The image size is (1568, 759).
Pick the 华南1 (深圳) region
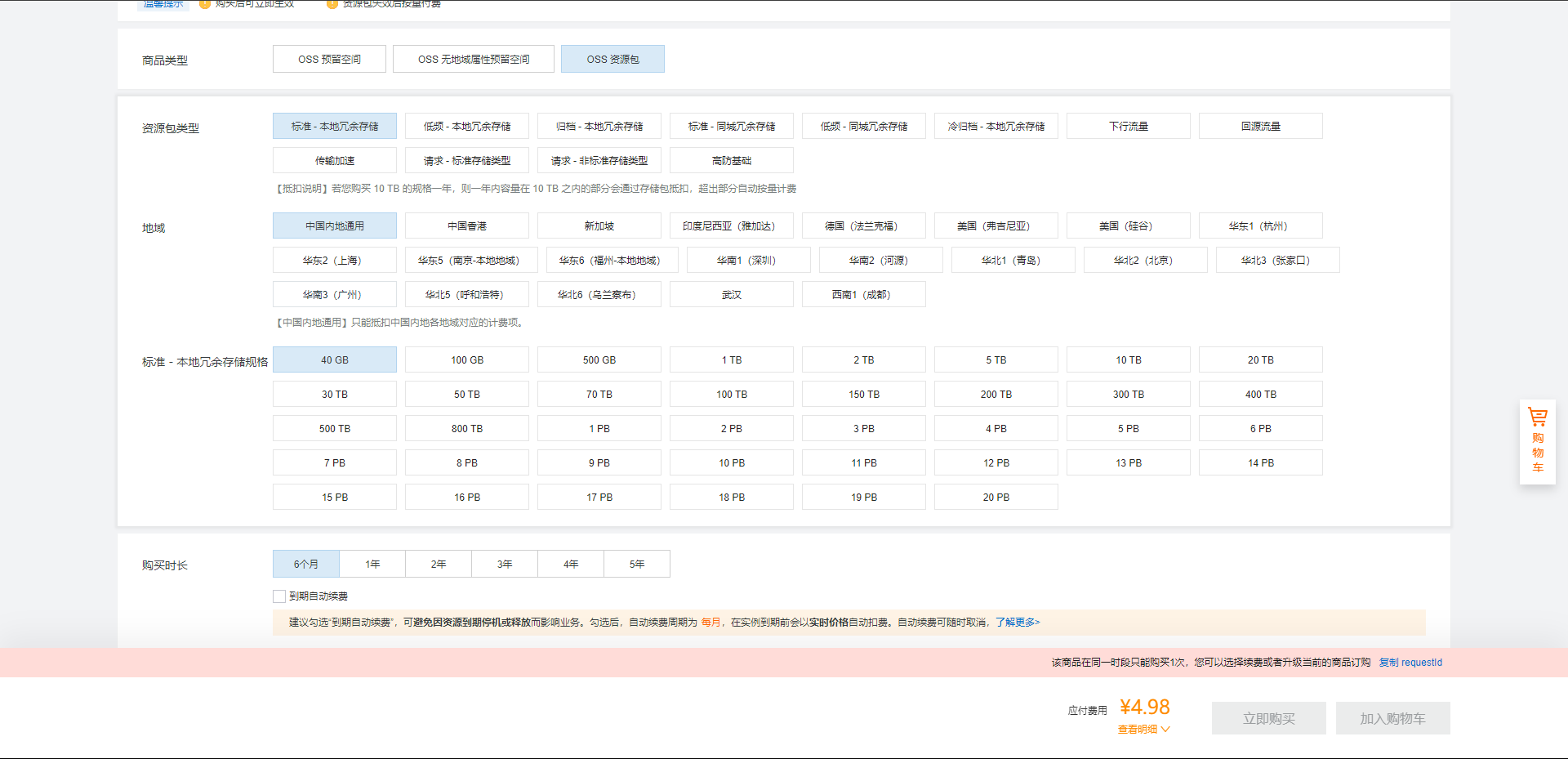click(749, 260)
